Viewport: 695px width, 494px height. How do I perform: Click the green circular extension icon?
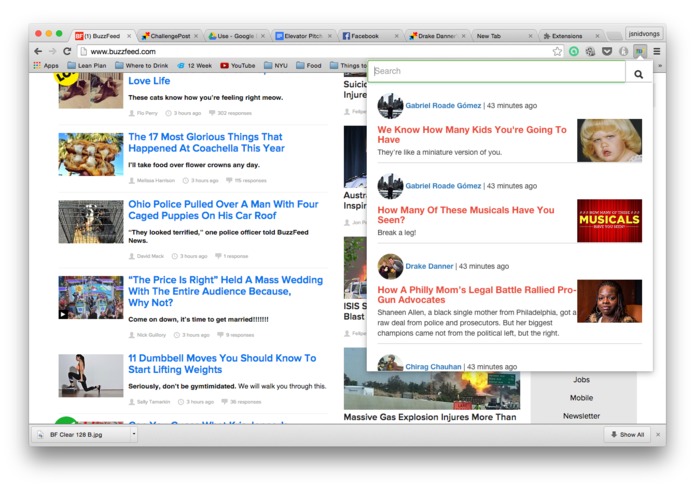574,51
